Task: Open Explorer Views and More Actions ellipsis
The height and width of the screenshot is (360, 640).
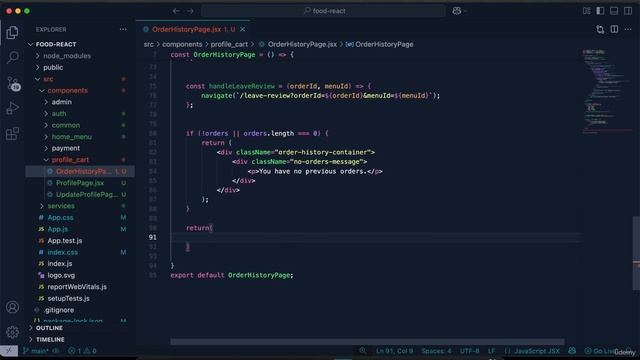Action: [x=123, y=29]
